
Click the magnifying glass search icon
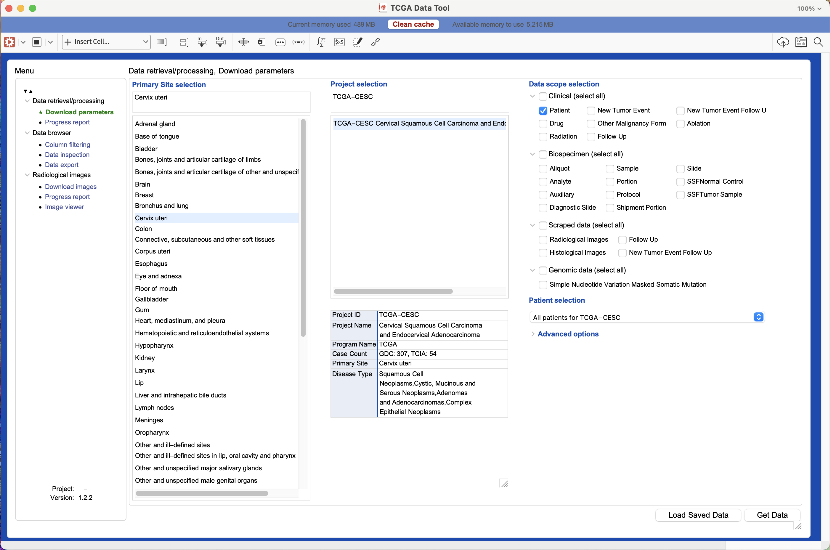click(818, 42)
